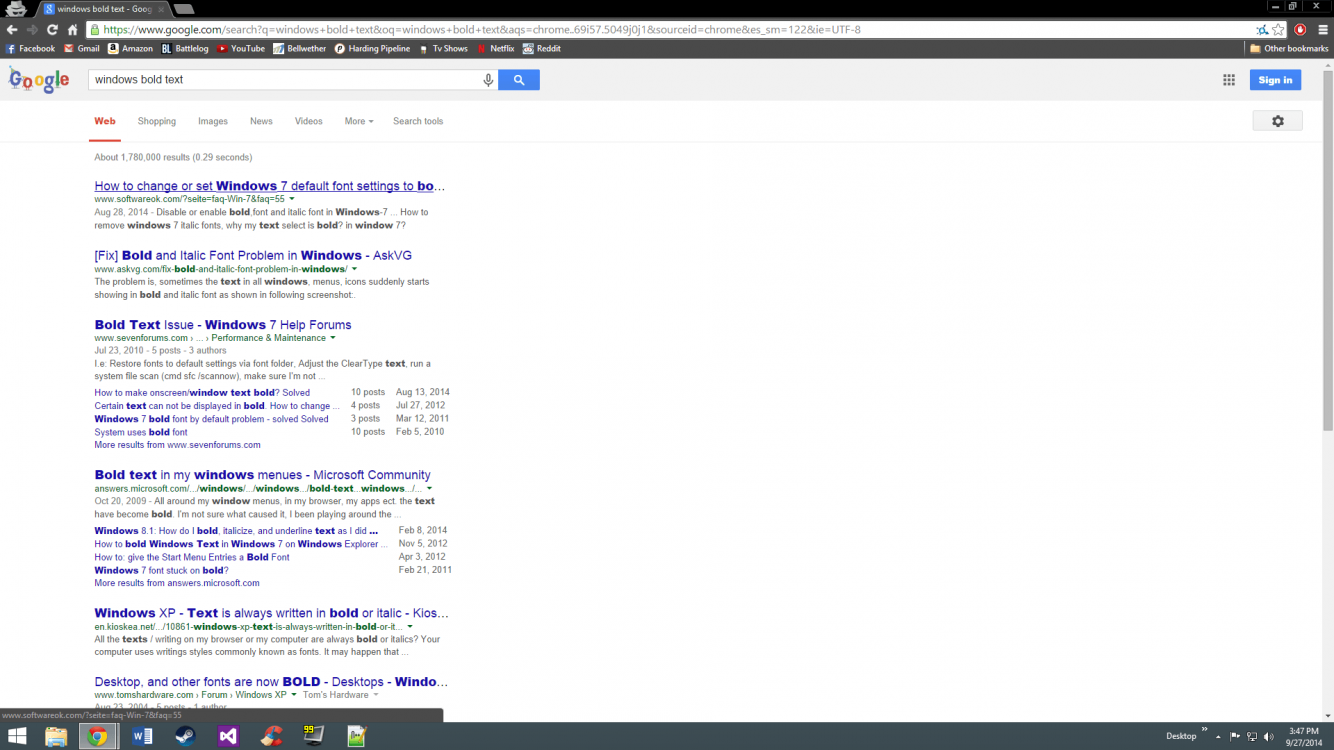Open the Netflix bookmark
The image size is (1334, 750).
496,48
